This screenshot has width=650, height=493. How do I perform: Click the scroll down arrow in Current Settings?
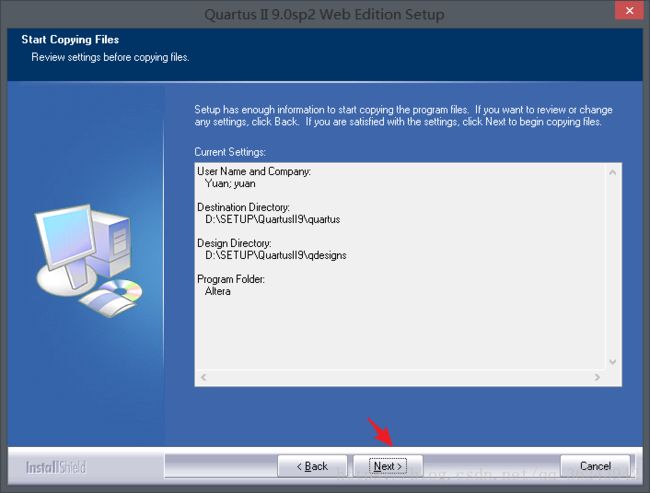click(613, 362)
